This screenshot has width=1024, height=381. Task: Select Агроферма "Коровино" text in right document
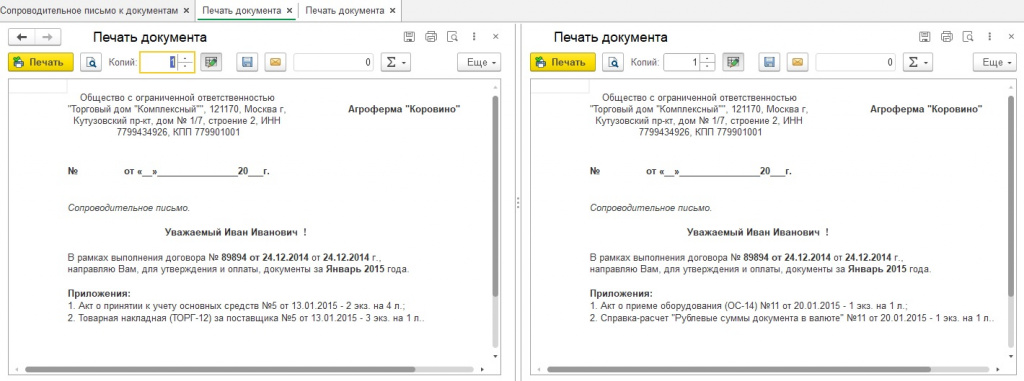tap(926, 110)
